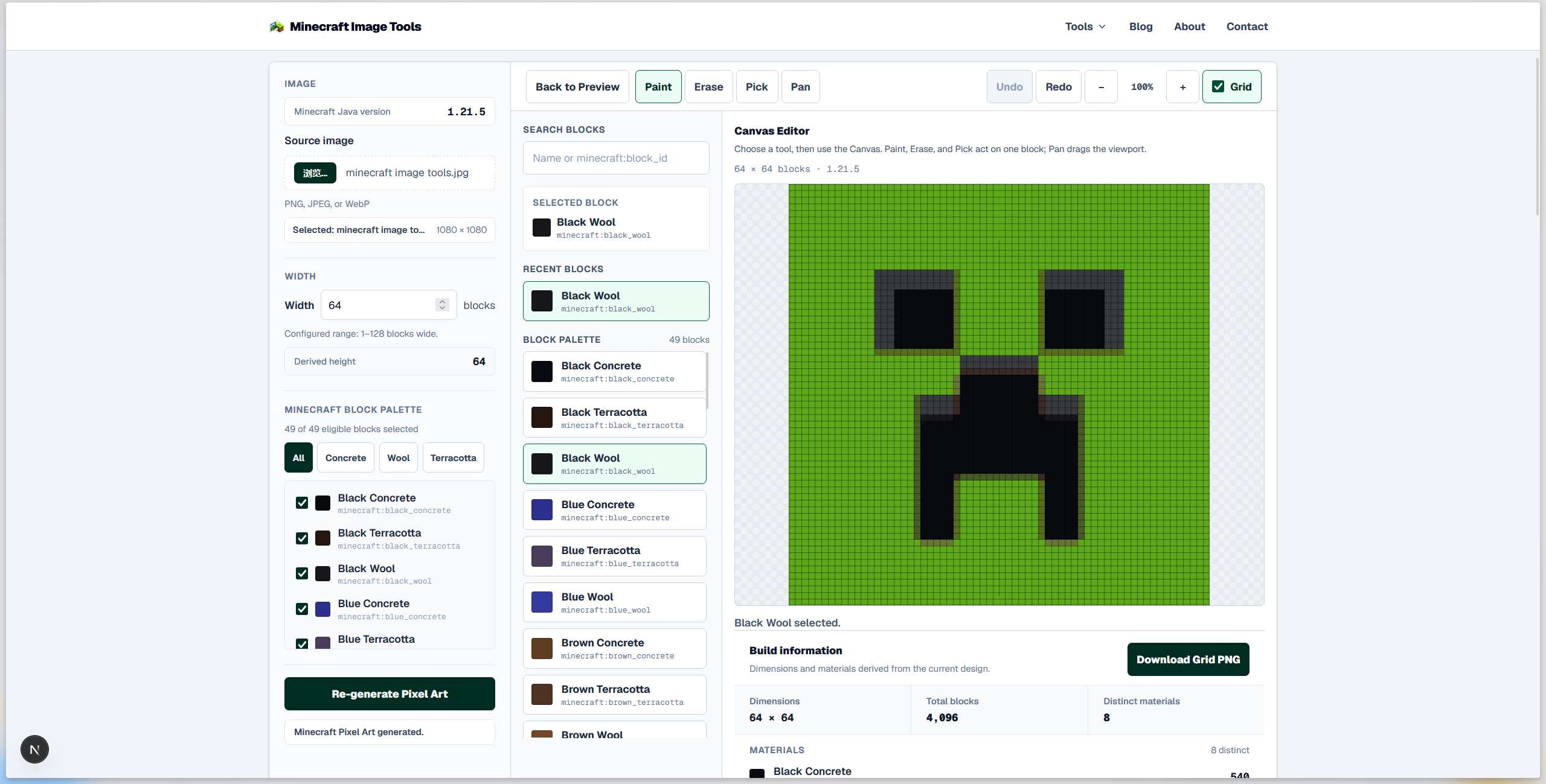Zoom in with the plus button

[1182, 86]
